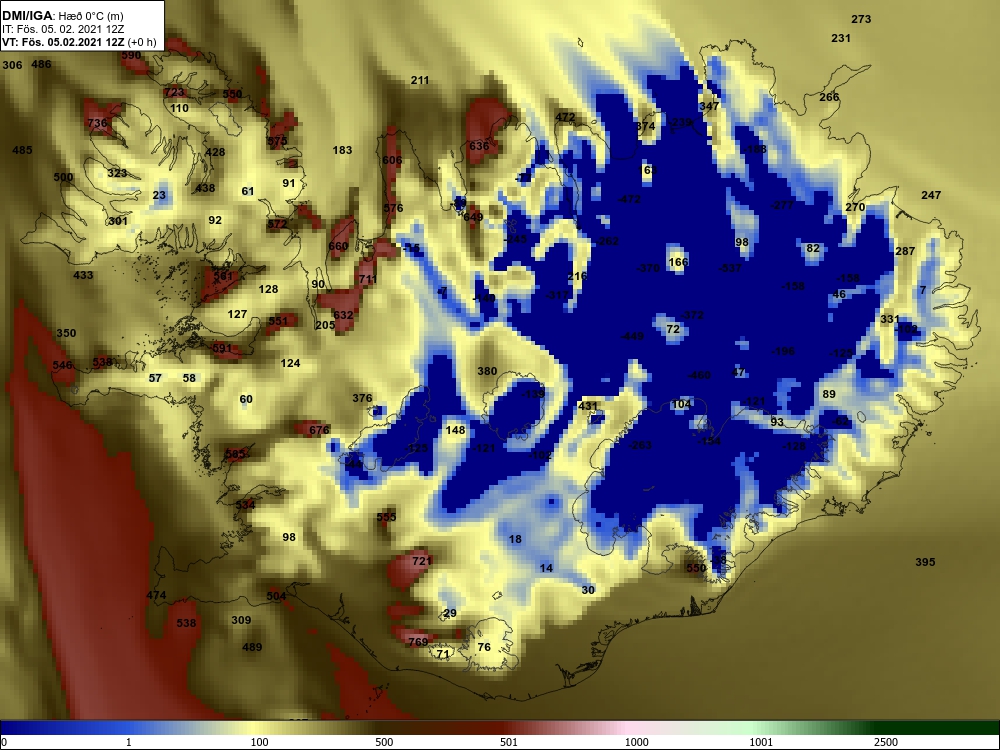Click the map value '489'
This screenshot has height=750, width=1000.
[252, 647]
